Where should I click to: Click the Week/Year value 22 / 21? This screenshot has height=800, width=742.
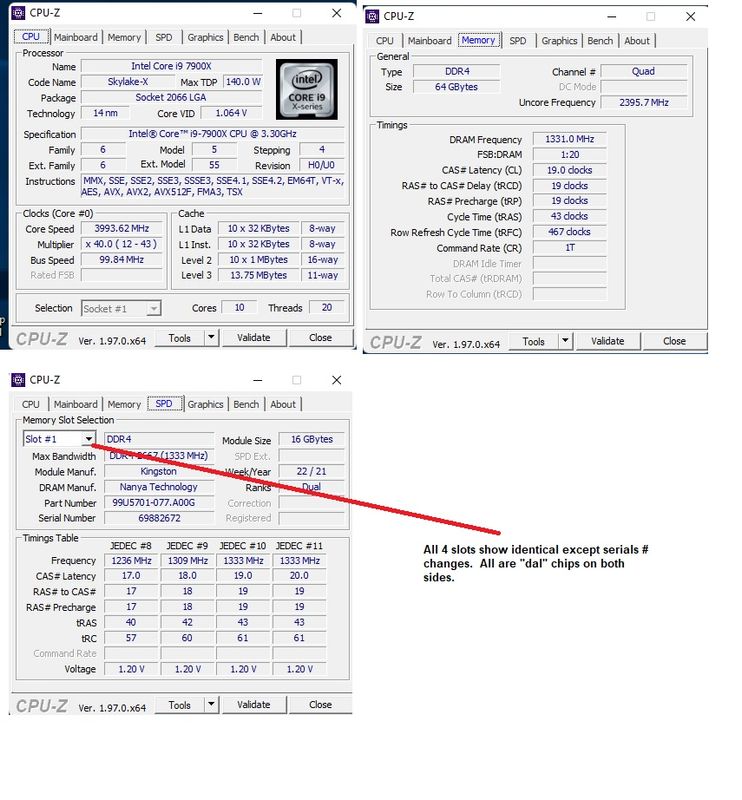pos(312,471)
